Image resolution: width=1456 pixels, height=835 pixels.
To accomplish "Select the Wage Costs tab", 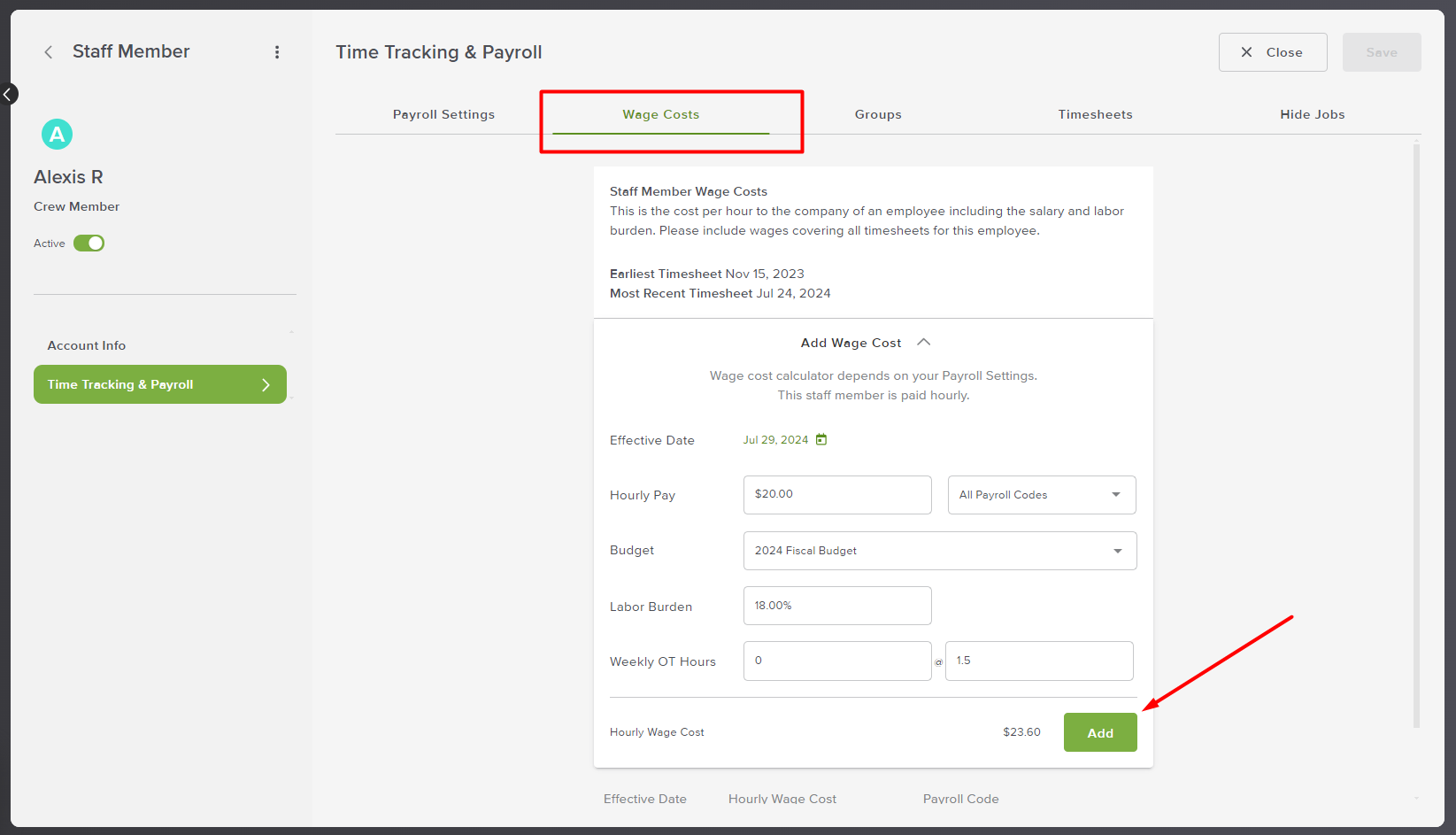I will click(x=660, y=114).
